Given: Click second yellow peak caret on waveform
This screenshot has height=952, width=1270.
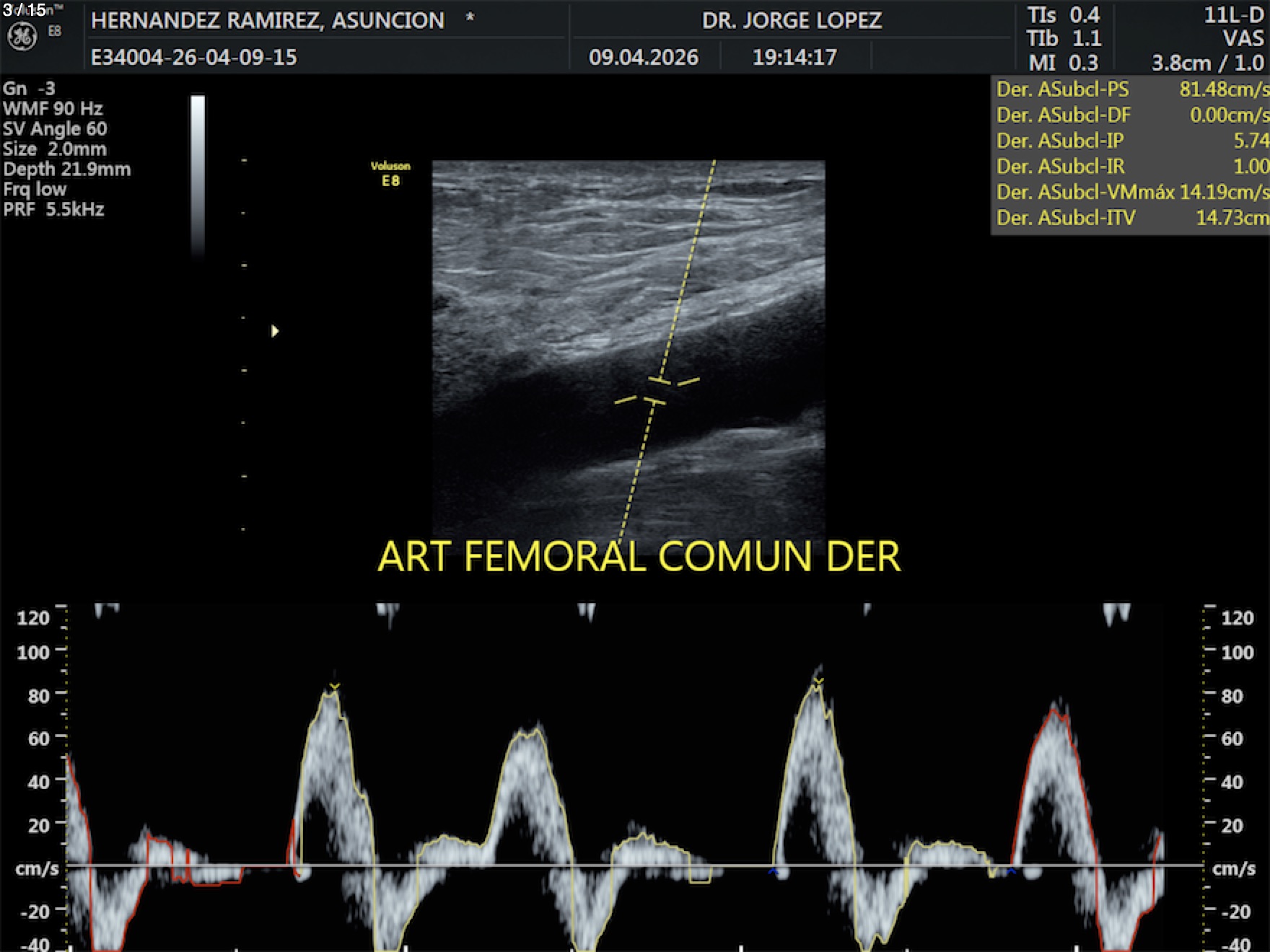Looking at the screenshot, I should click(x=818, y=680).
